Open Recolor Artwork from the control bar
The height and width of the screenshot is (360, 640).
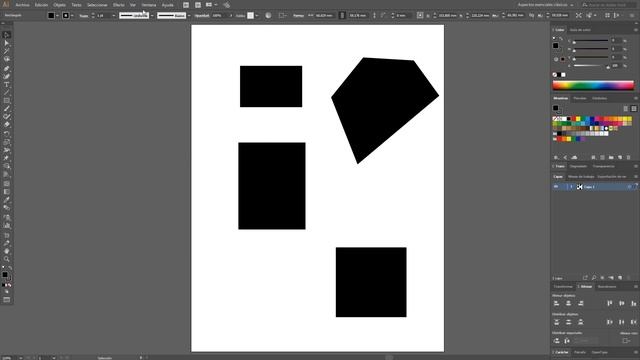click(x=268, y=16)
